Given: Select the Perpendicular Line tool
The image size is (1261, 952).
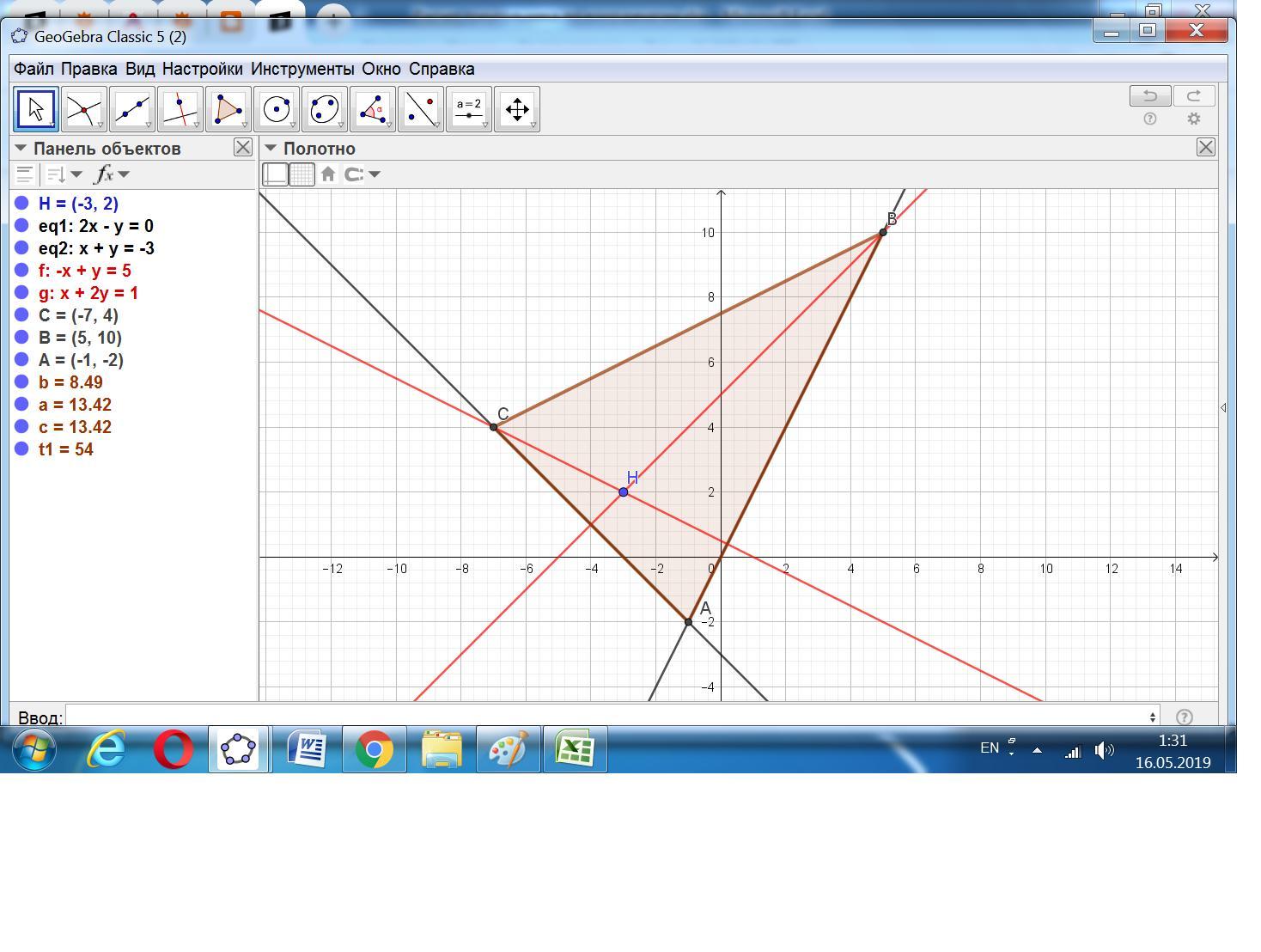Looking at the screenshot, I should pyautogui.click(x=180, y=109).
